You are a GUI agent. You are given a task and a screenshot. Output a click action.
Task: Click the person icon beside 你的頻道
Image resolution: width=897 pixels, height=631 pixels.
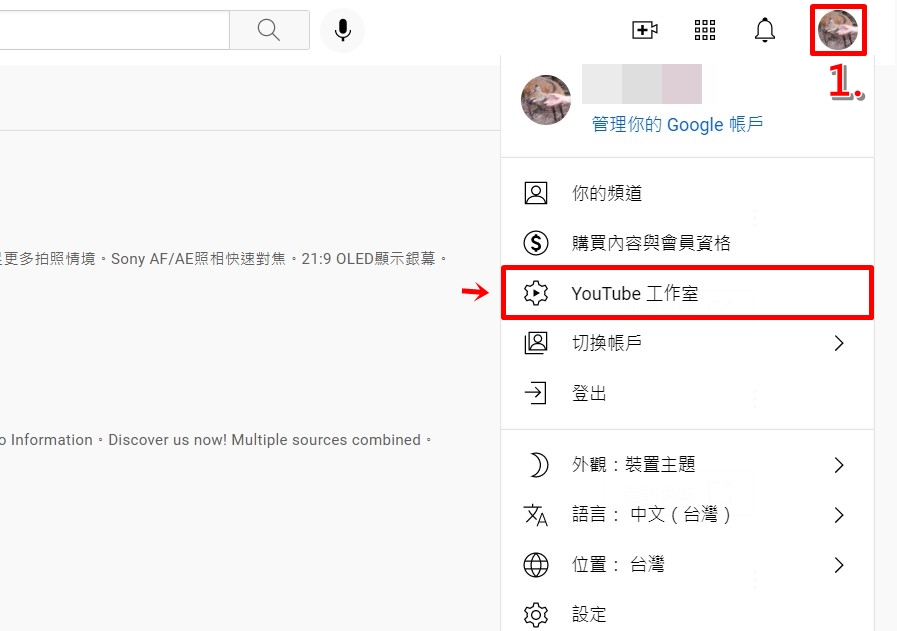536,193
